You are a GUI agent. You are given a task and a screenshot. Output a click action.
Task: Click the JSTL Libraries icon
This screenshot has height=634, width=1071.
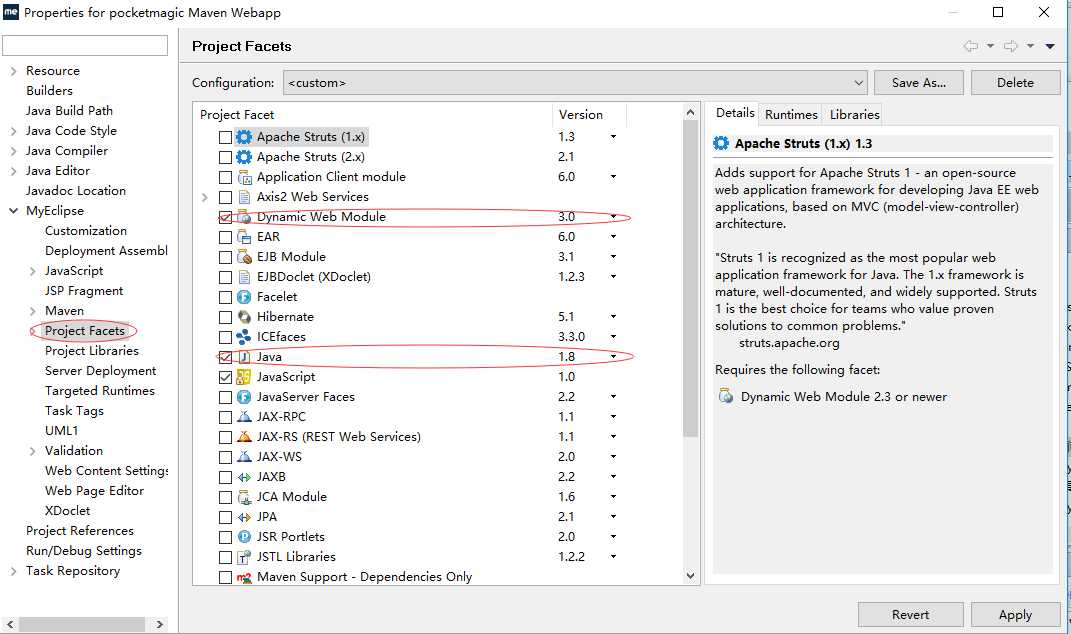(x=244, y=557)
